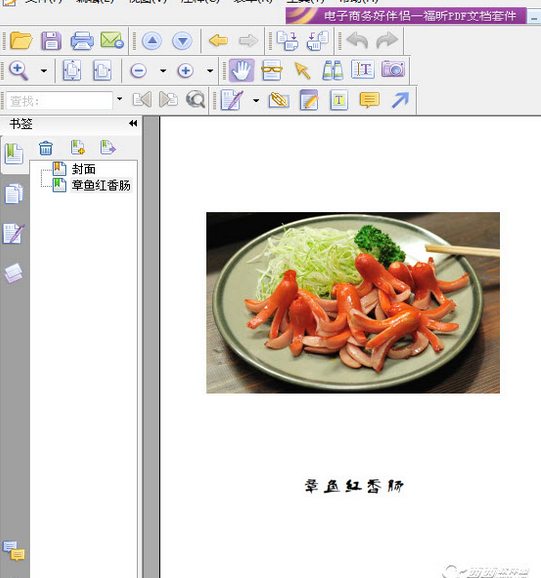This screenshot has width=541, height=578.
Task: Click the 查找 search input field
Action: pos(59,100)
